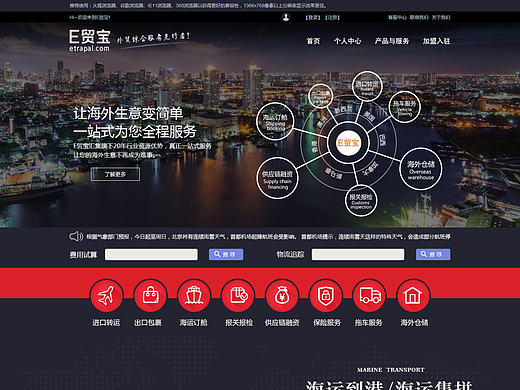The image size is (520, 390).
Task: Click the Shipping booking circle in diagram
Action: click(275, 121)
